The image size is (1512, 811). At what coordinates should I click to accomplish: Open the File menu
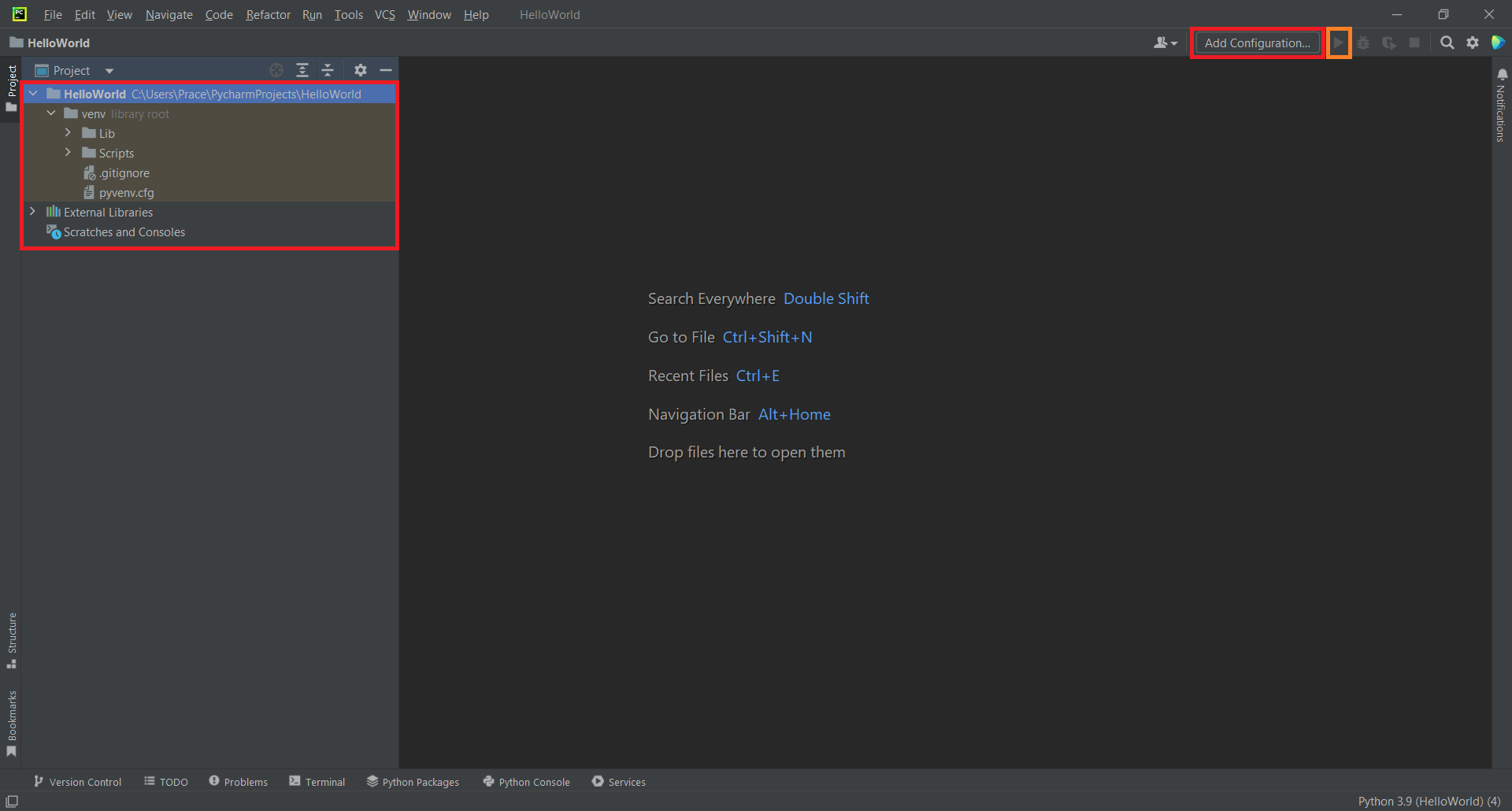pyautogui.click(x=53, y=14)
